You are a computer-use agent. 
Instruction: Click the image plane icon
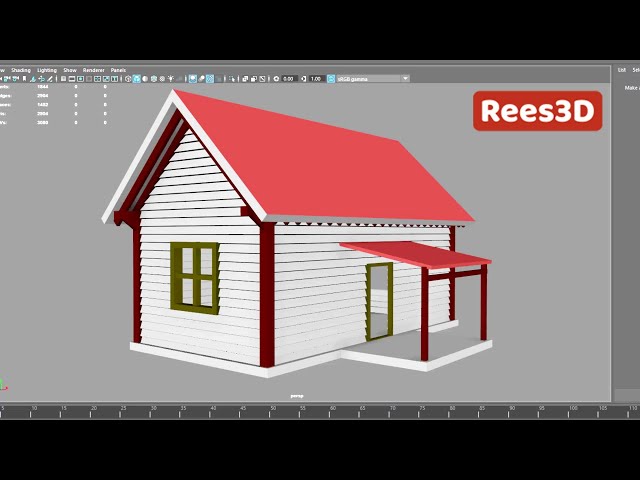point(33,78)
